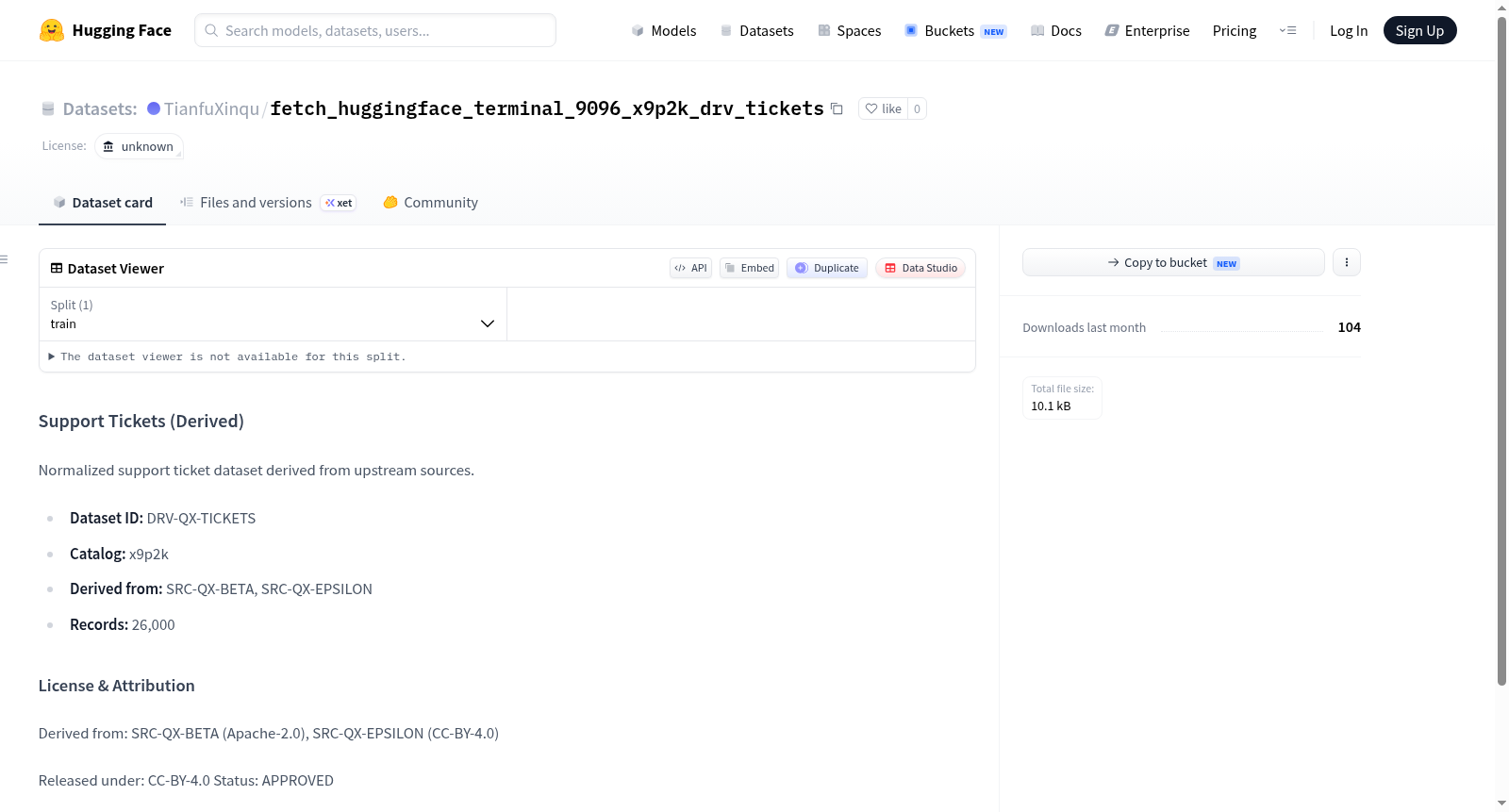Expand the dataset viewer not available message

click(227, 356)
